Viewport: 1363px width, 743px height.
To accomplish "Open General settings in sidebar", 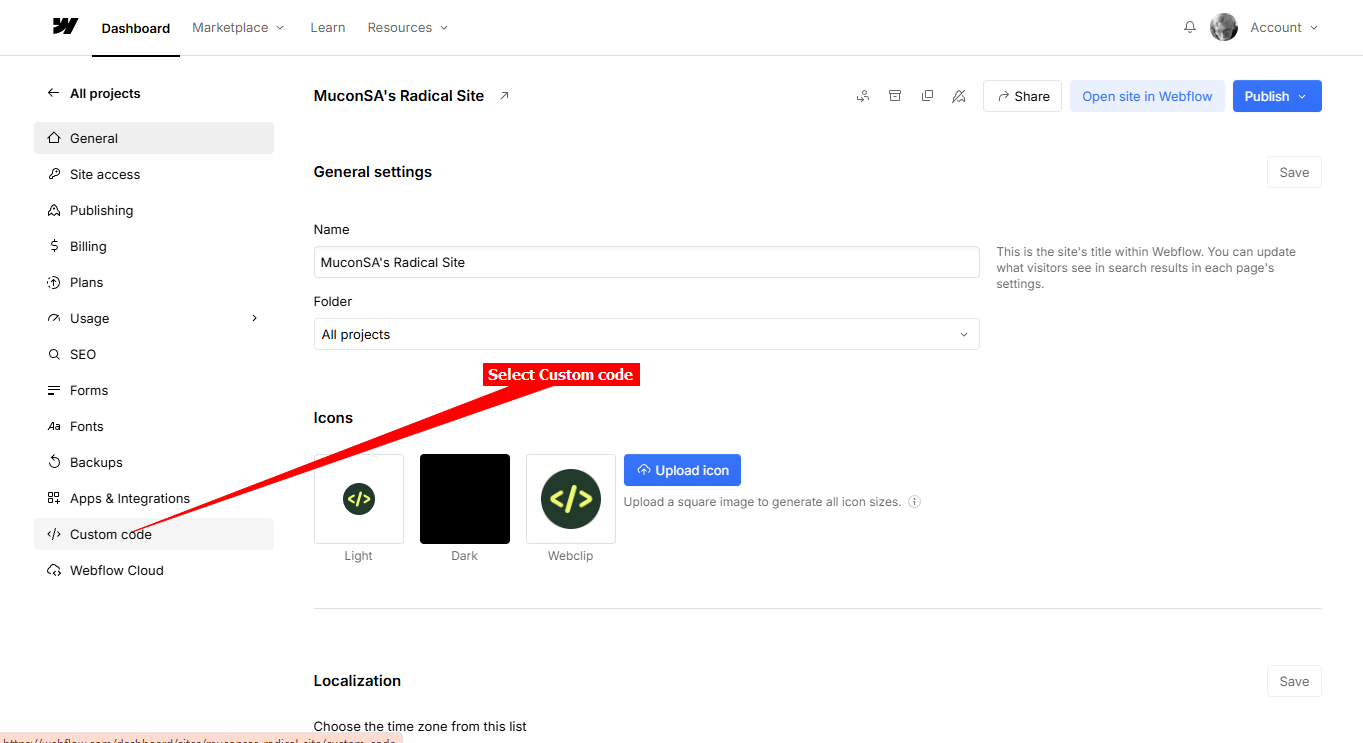I will [x=154, y=138].
